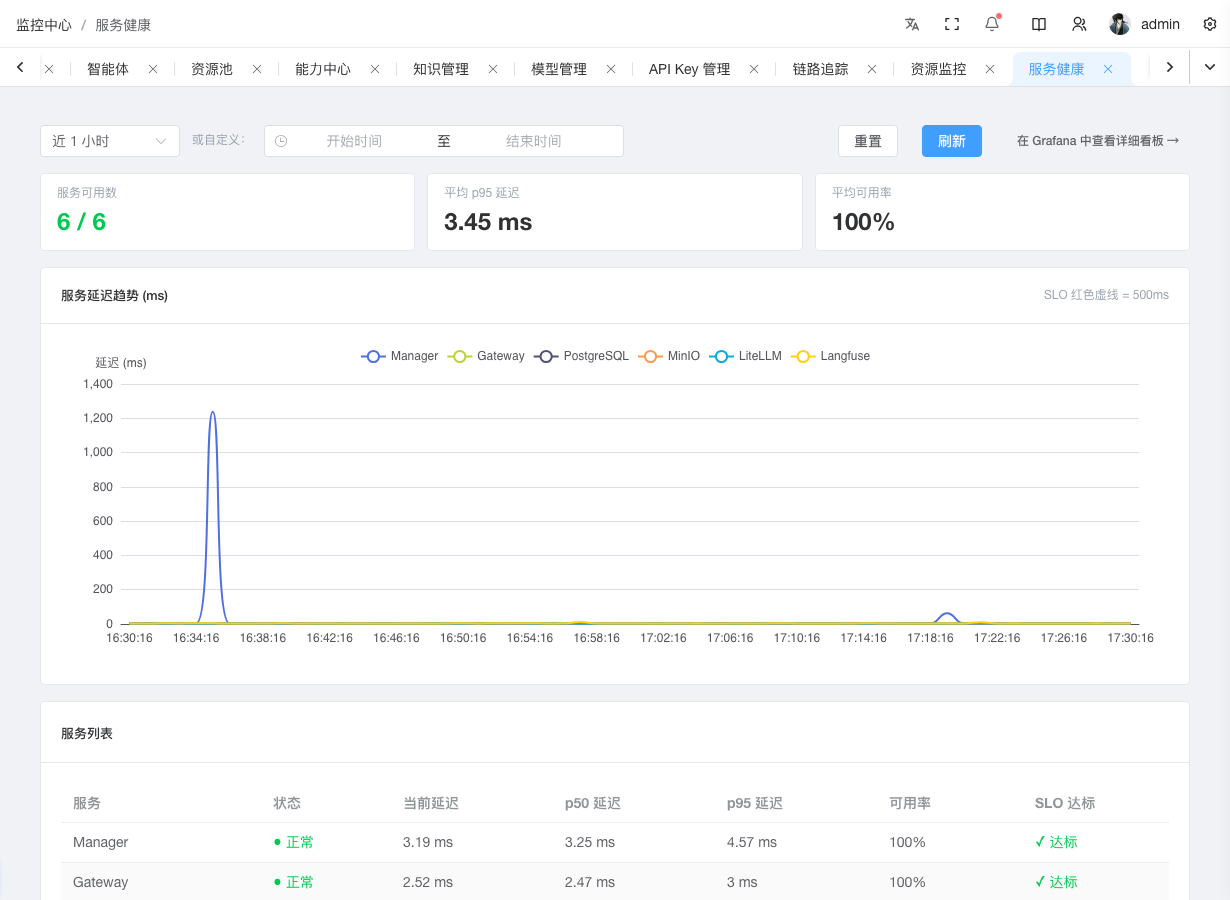The width and height of the screenshot is (1230, 900).
Task: Click the SLO 红色虚线 = 500ms note
Action: [1106, 295]
